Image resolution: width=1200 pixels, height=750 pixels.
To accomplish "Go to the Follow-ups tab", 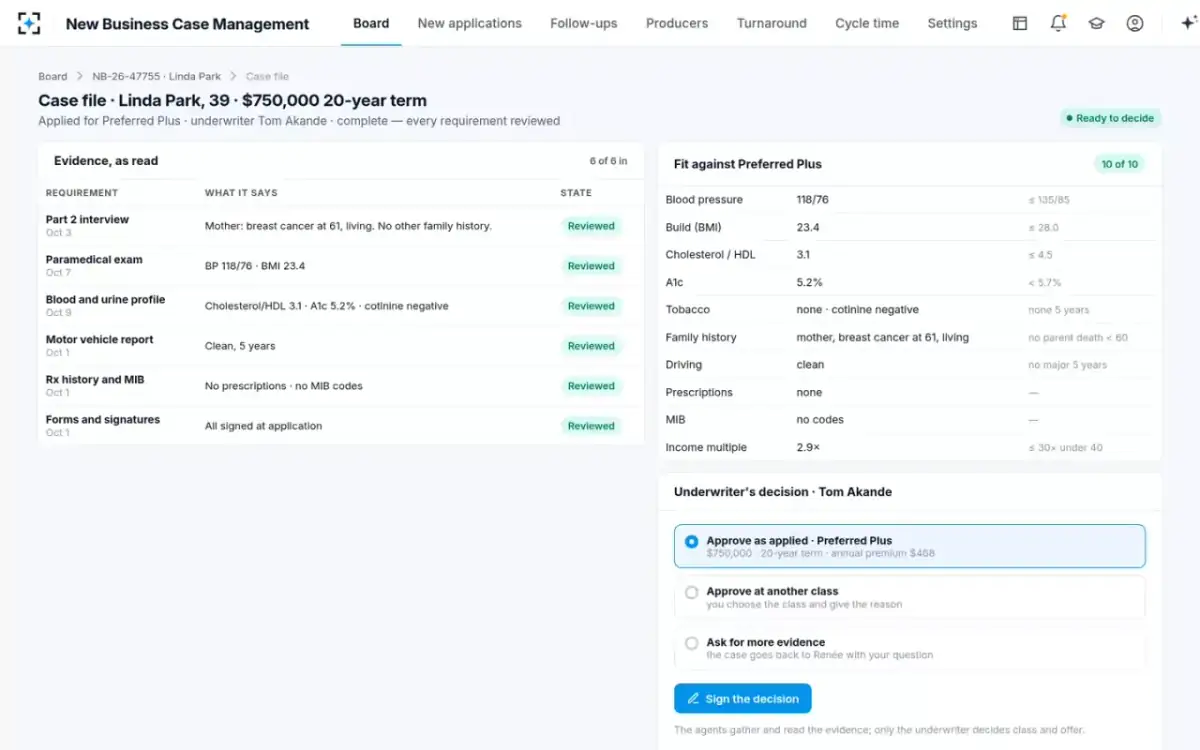I will coord(584,23).
